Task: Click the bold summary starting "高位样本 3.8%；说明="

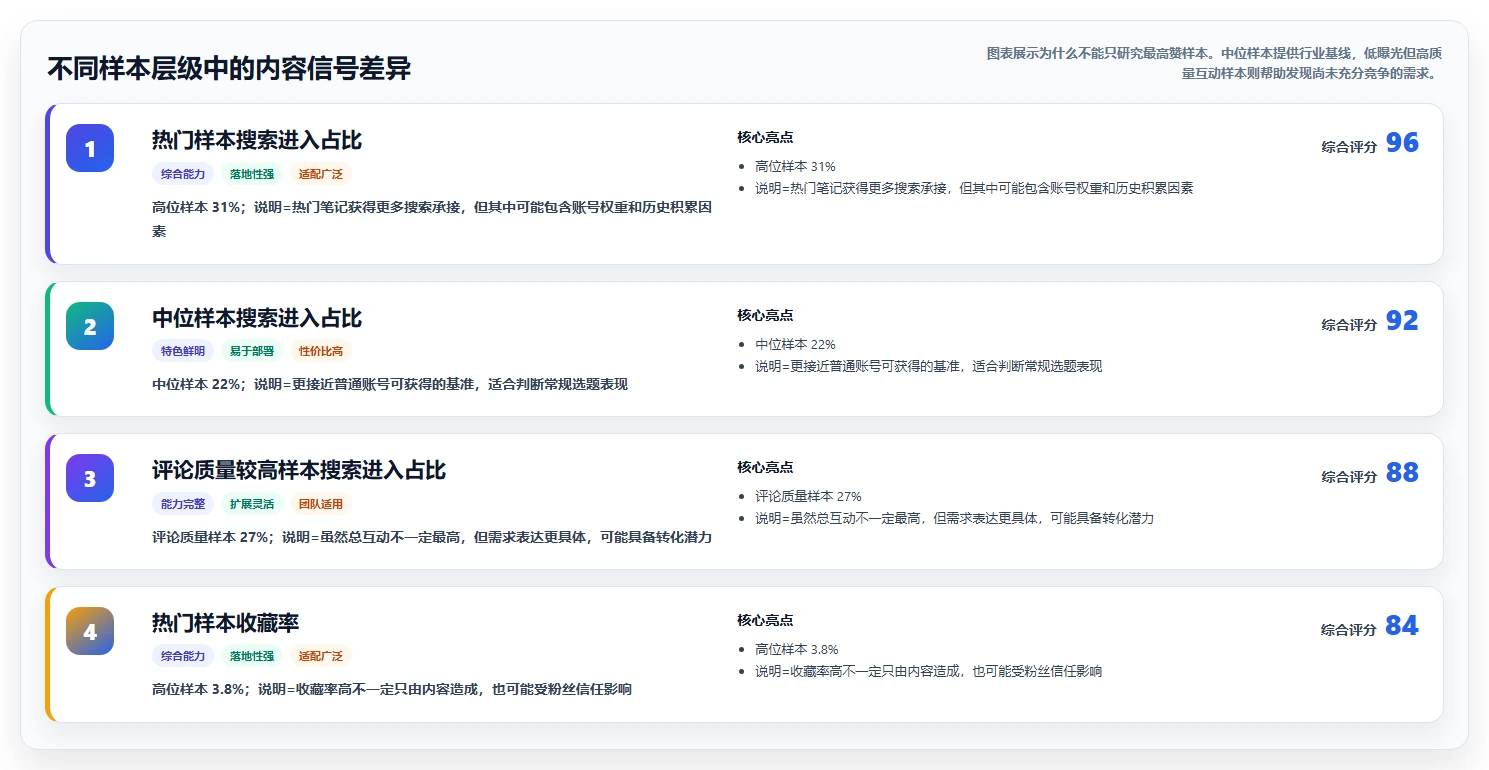Action: pos(392,689)
